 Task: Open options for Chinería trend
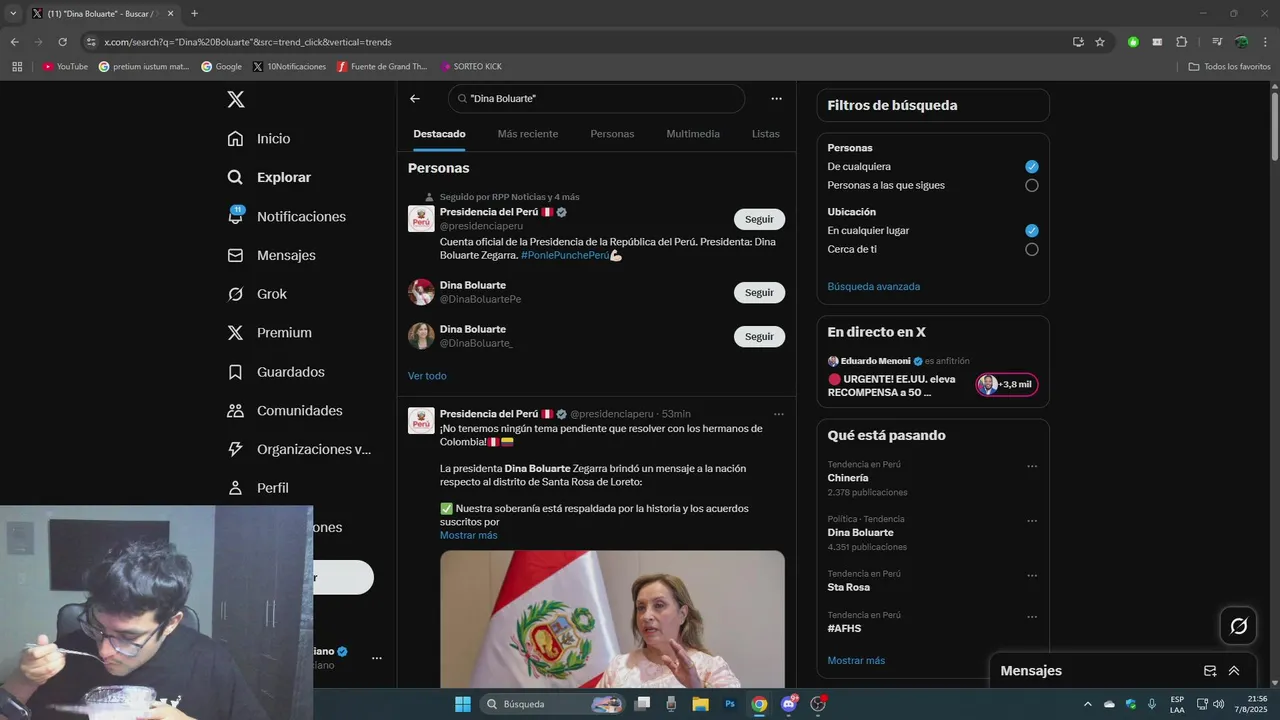1032,466
